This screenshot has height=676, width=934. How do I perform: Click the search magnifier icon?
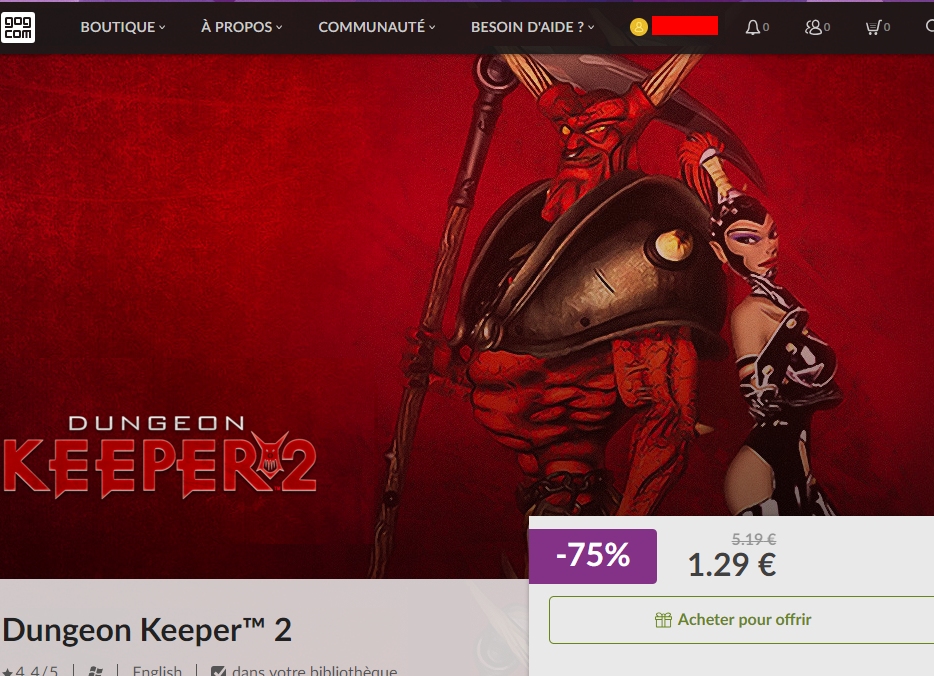point(930,27)
